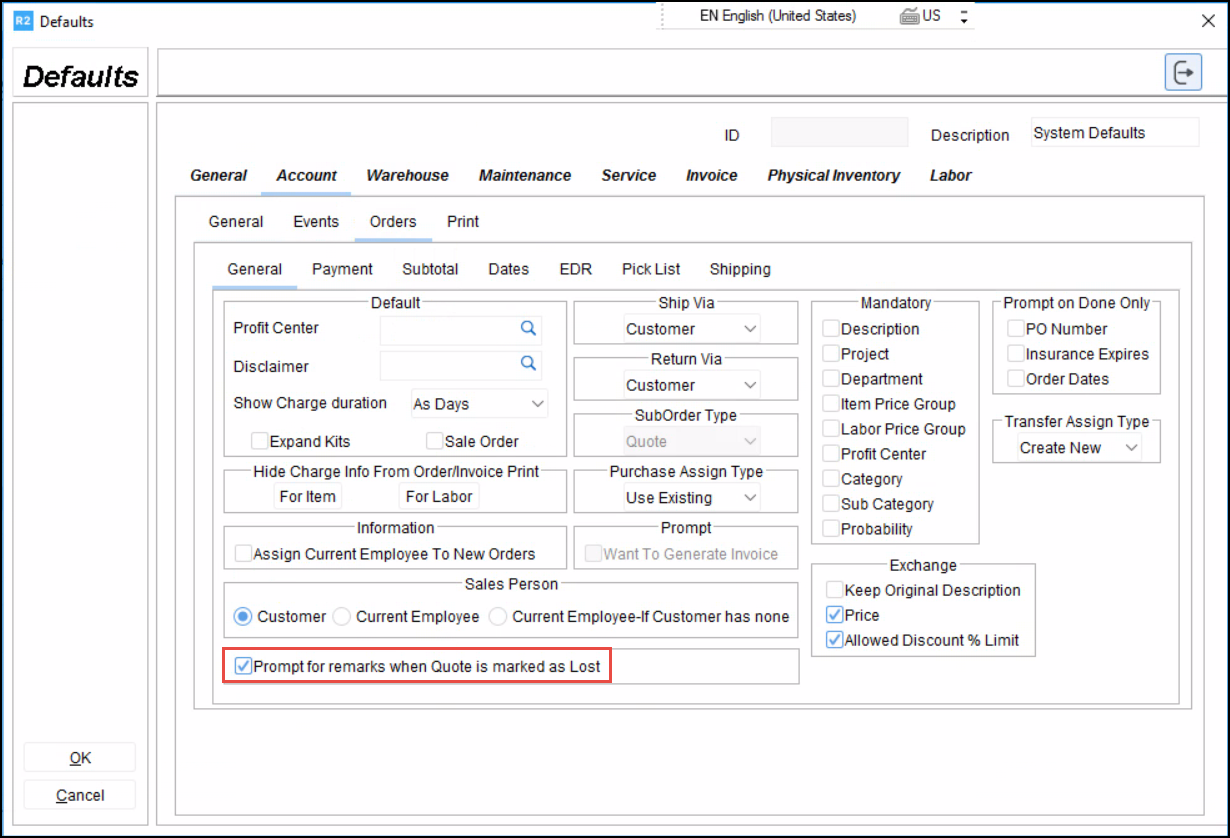The height and width of the screenshot is (838, 1230).
Task: Enable the Expand Kits checkbox
Action: (x=259, y=441)
